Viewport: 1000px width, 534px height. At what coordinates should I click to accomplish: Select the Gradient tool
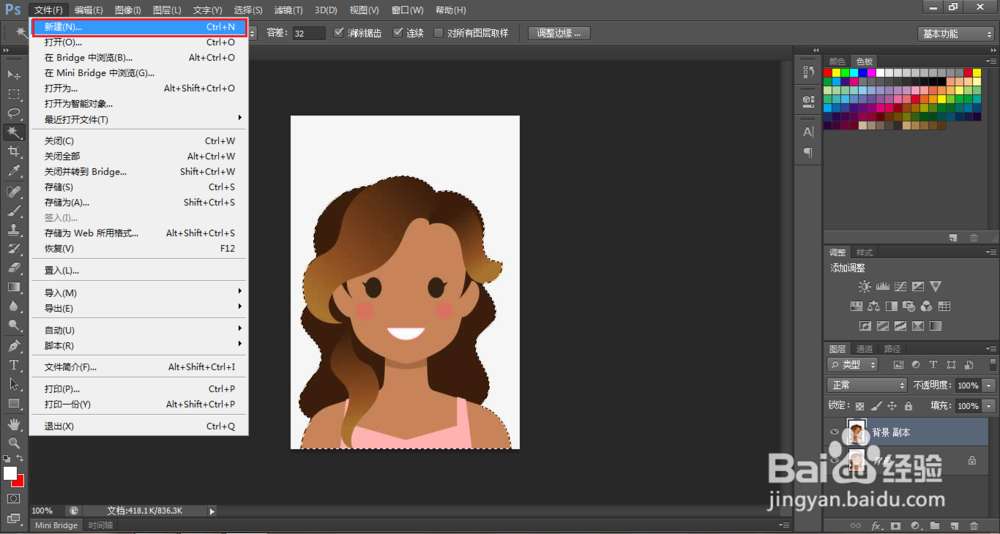[x=13, y=287]
